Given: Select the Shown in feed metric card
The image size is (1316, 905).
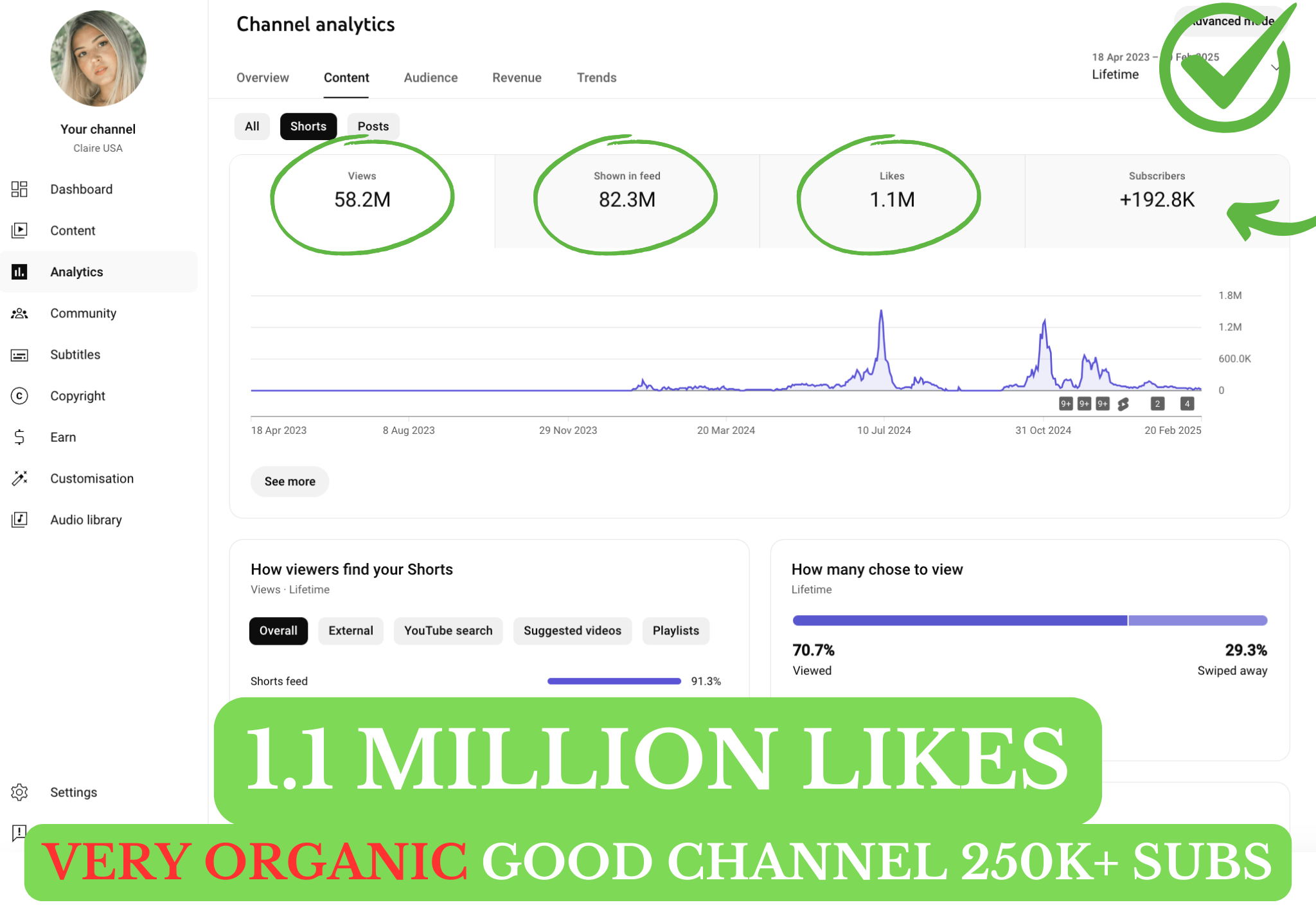Looking at the screenshot, I should [x=627, y=201].
